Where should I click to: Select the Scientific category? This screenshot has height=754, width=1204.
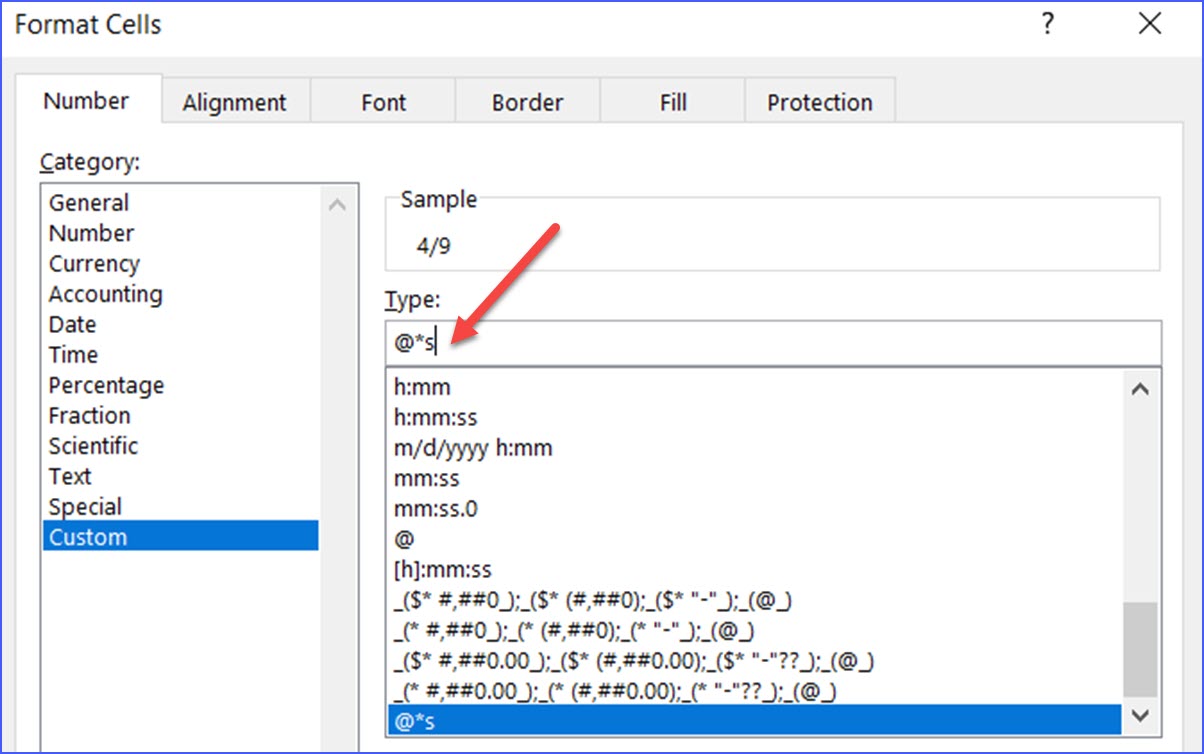[93, 446]
